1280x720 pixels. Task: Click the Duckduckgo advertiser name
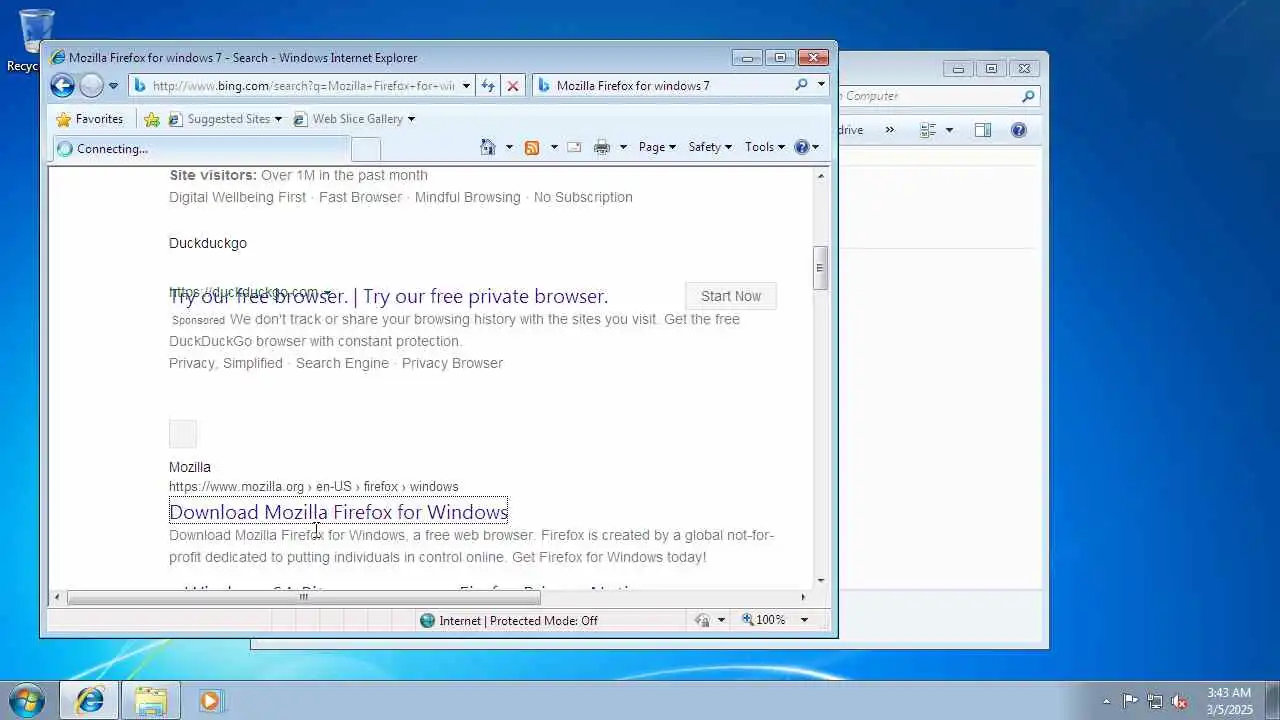[x=208, y=243]
